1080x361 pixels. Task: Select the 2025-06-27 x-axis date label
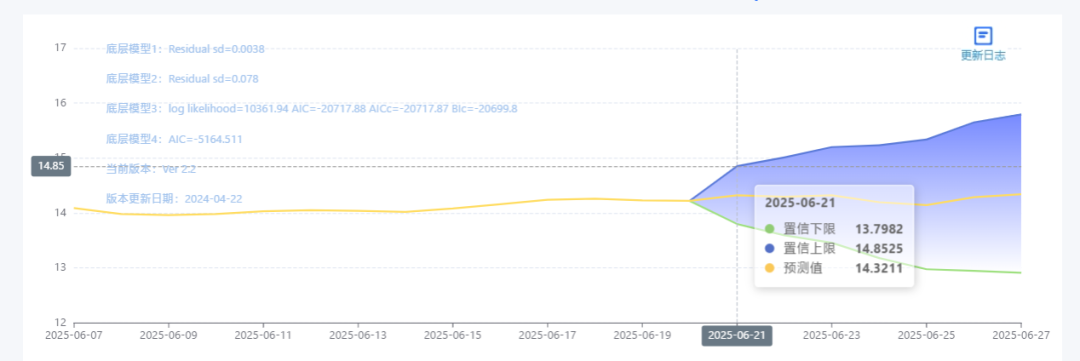click(1021, 336)
